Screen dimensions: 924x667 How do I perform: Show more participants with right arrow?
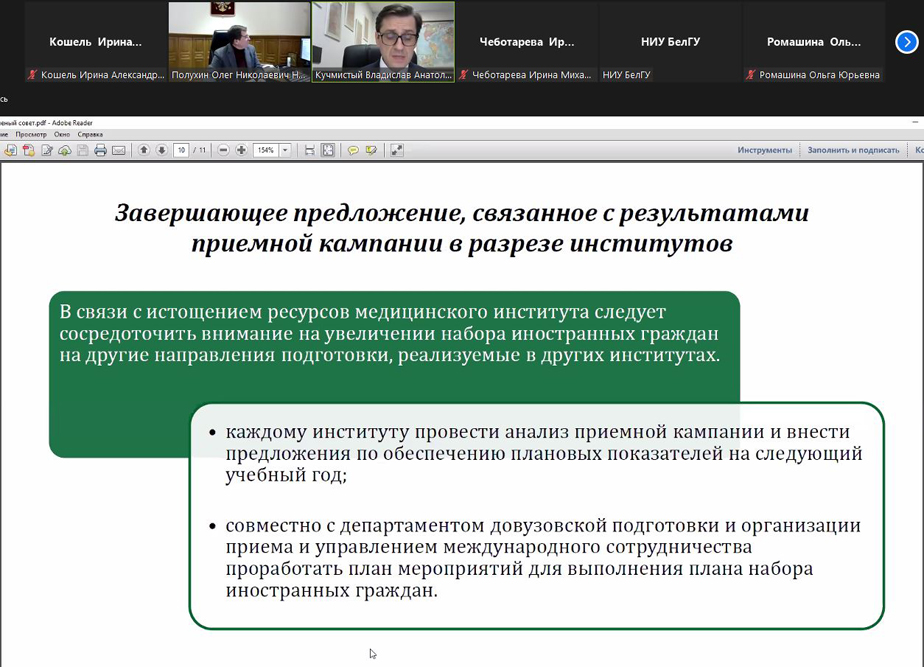[906, 42]
